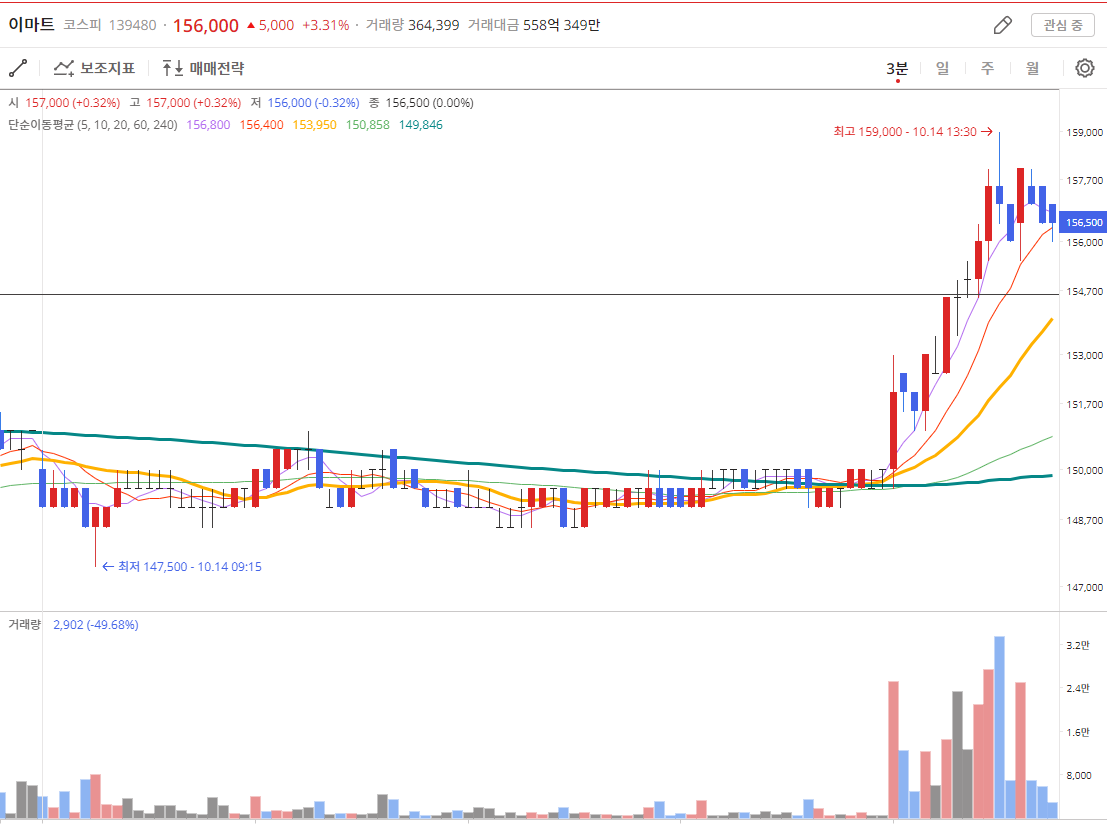Click the stock code 139480

(x=133, y=25)
